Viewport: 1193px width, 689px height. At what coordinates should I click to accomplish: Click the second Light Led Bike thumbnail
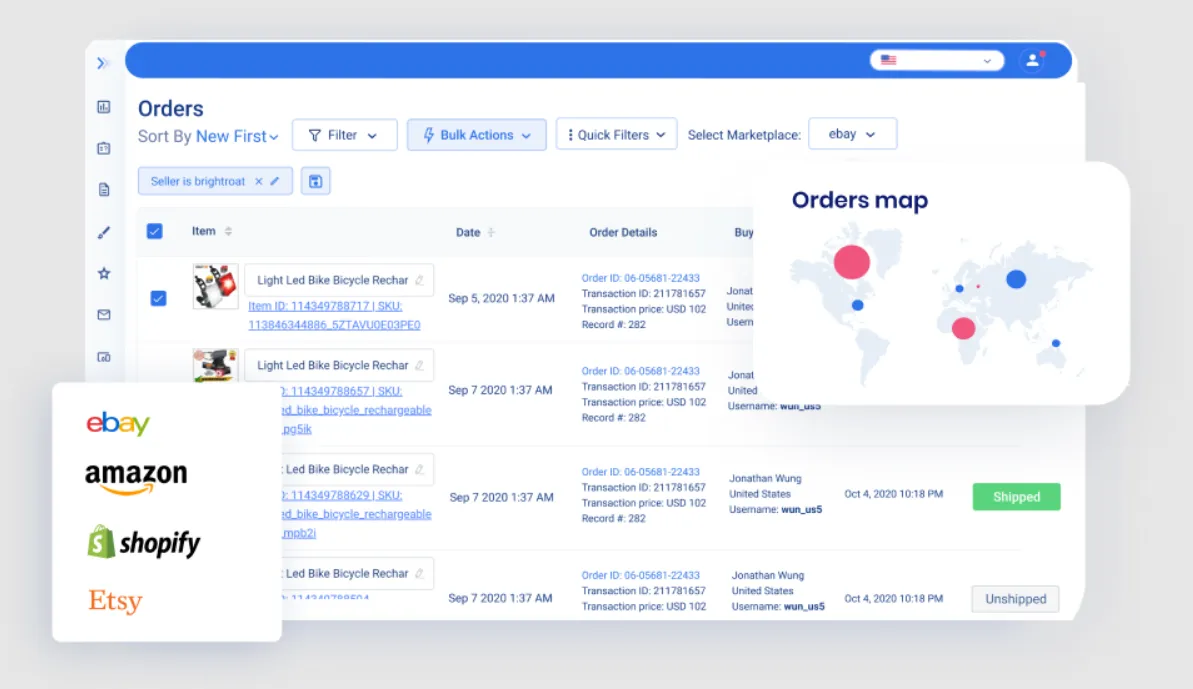coord(215,366)
